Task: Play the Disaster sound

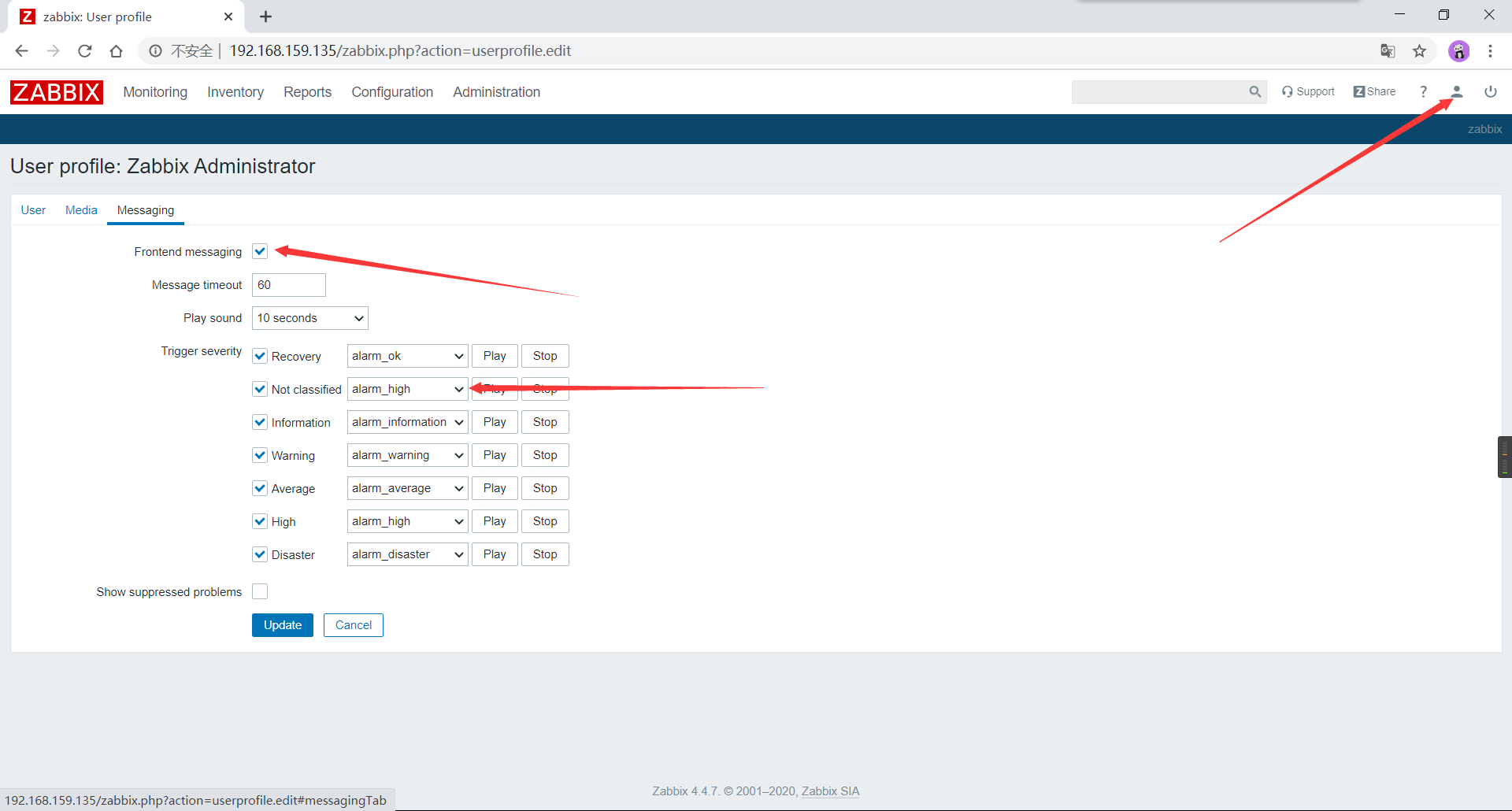Action: coord(495,554)
